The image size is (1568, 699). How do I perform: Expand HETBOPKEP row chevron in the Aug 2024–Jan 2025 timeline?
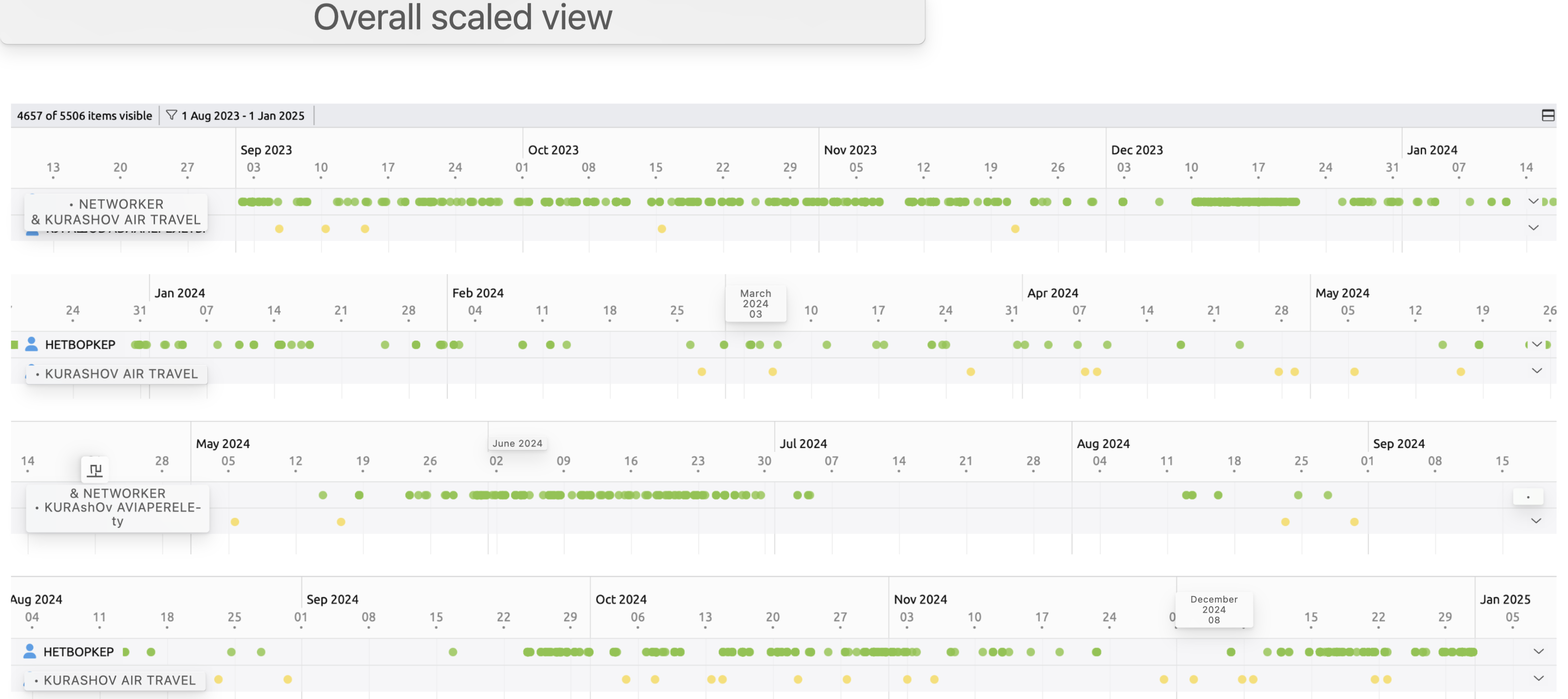click(x=1538, y=651)
